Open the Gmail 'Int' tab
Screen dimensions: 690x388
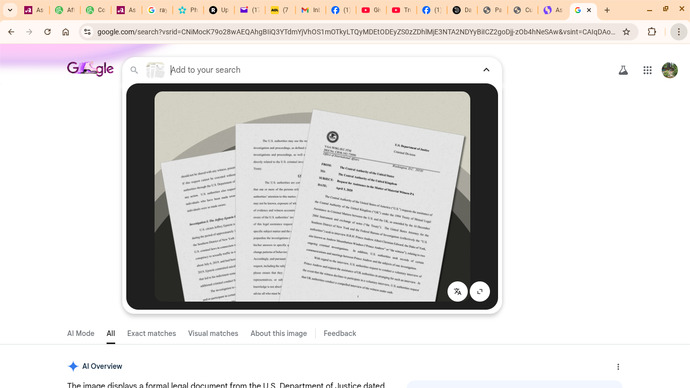coord(310,10)
